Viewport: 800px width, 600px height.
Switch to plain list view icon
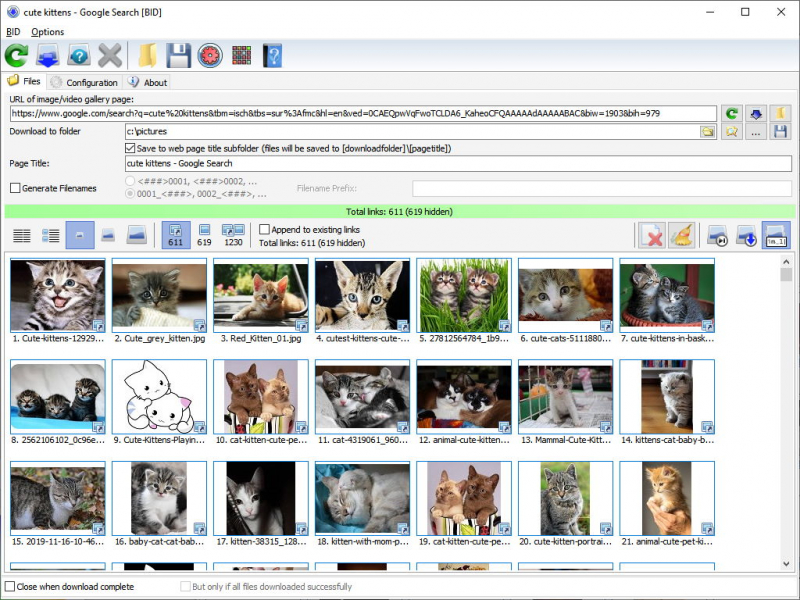[21, 235]
